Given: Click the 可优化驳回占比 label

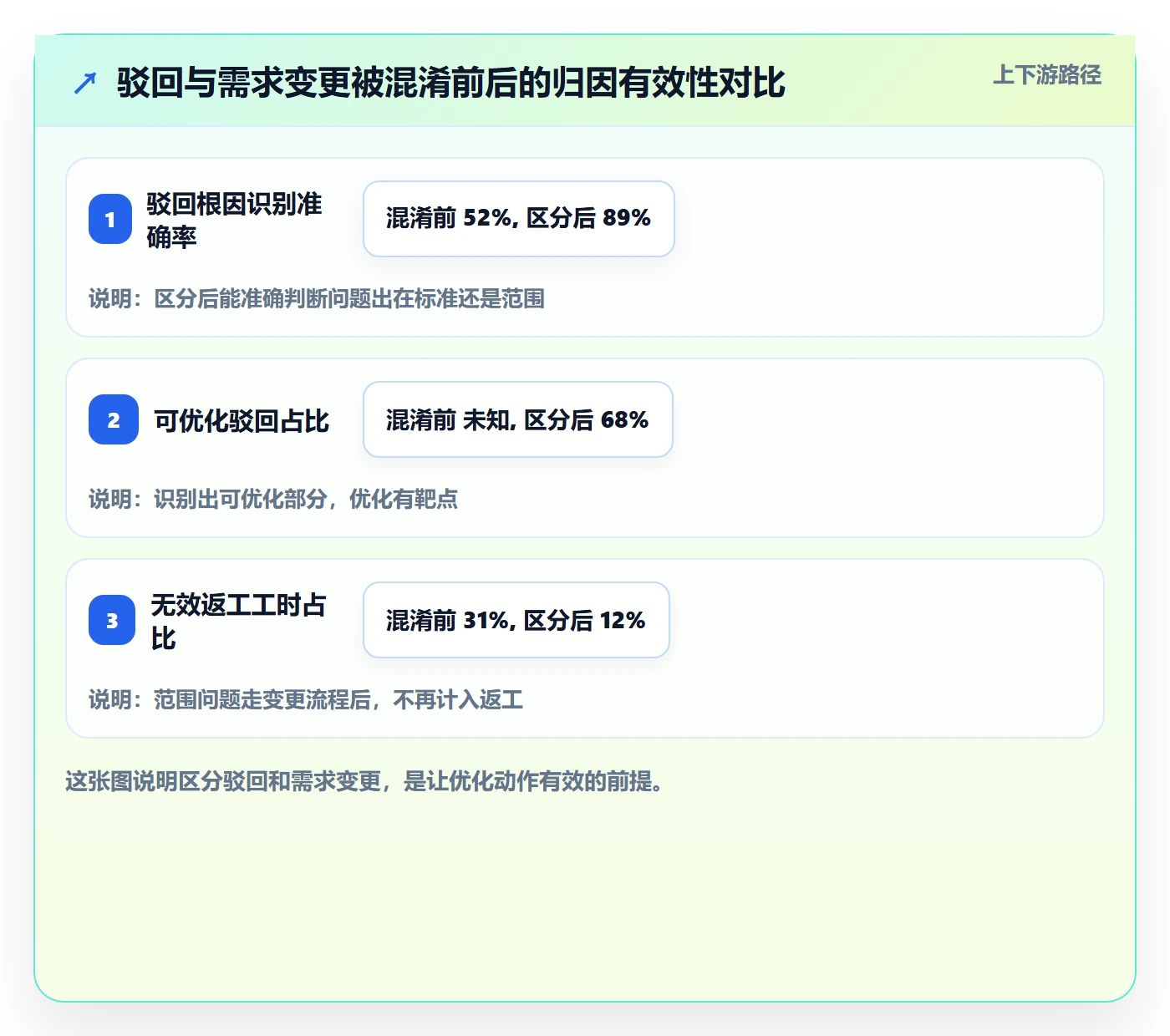Looking at the screenshot, I should click(x=242, y=420).
